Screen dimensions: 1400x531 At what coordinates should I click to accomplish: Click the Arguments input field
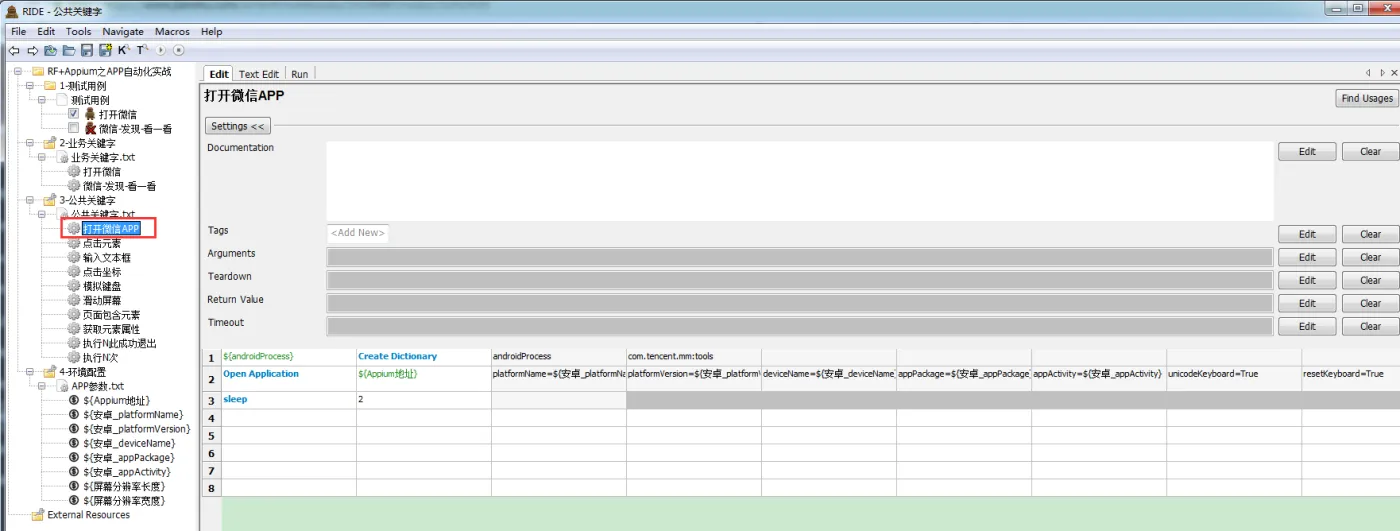[x=800, y=257]
